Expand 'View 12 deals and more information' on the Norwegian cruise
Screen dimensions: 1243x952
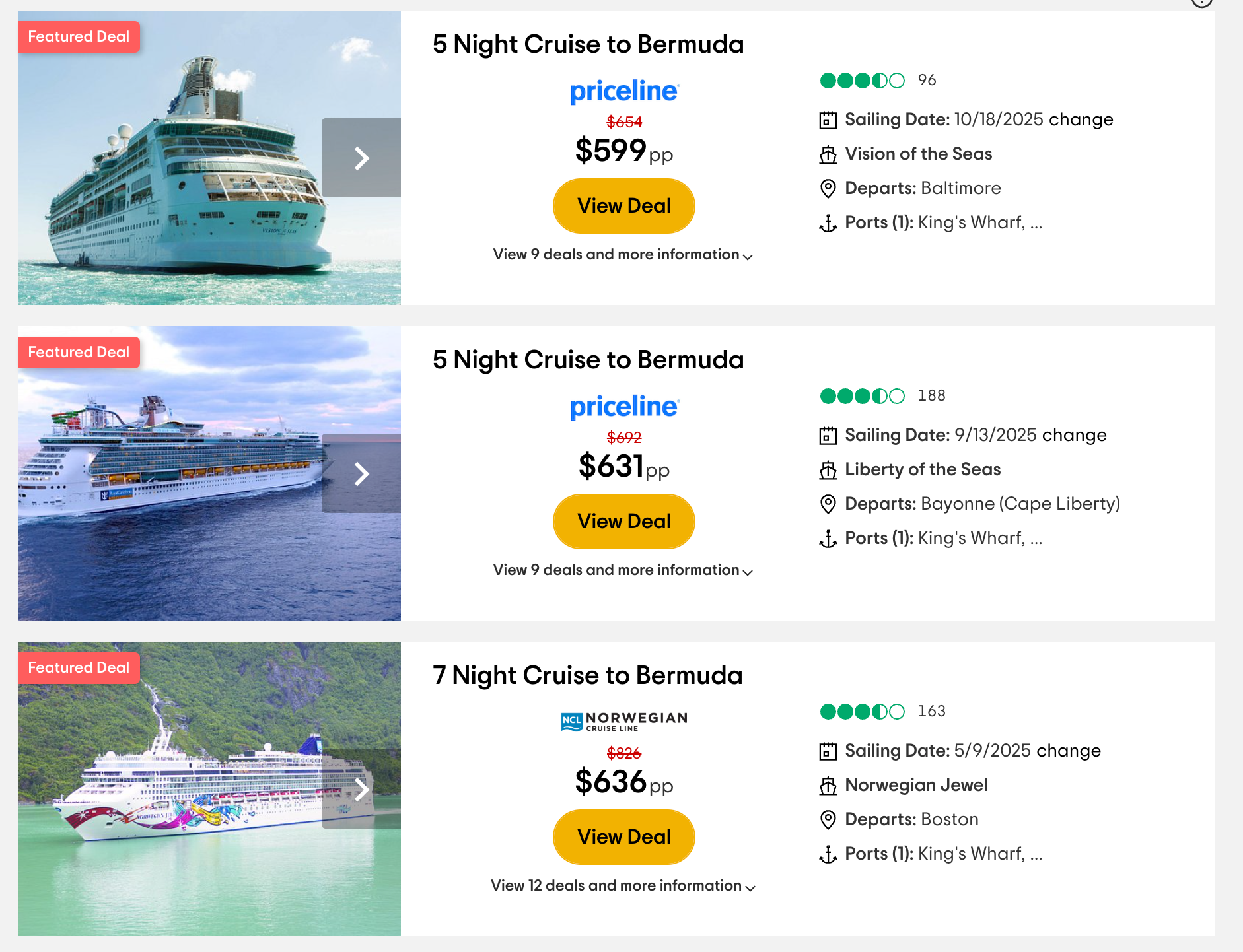621,886
